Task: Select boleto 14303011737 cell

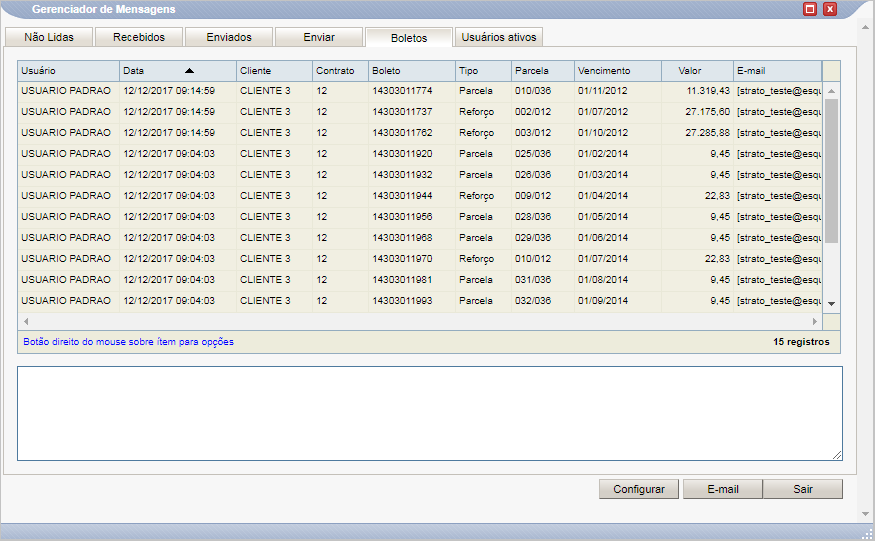Action: tap(412, 112)
